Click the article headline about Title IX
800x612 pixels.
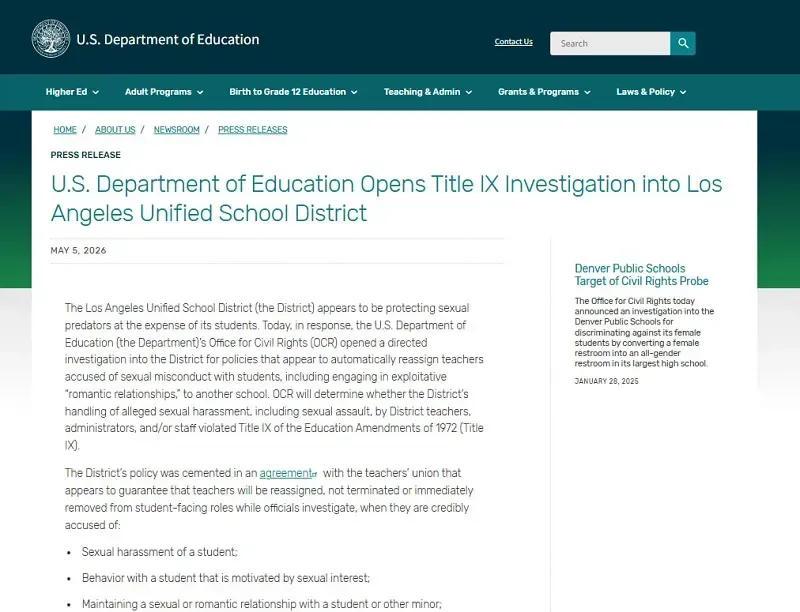pos(386,198)
